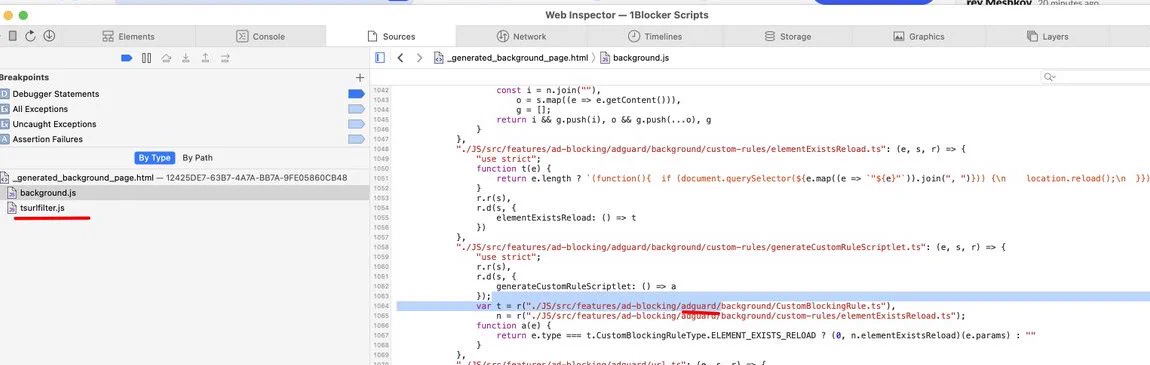Viewport: 1150px width, 365px height.
Task: Toggle the All Exceptions breakpoint
Action: pos(356,109)
